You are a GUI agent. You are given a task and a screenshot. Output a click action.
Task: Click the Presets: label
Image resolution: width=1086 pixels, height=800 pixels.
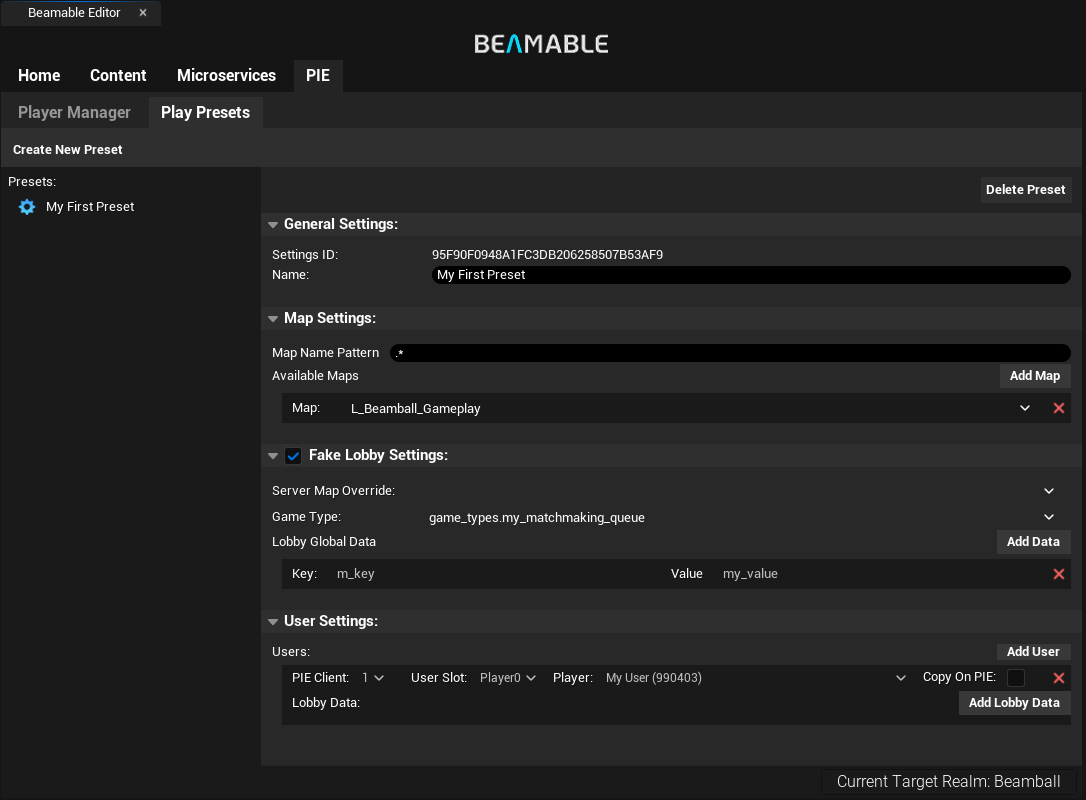[x=32, y=181]
